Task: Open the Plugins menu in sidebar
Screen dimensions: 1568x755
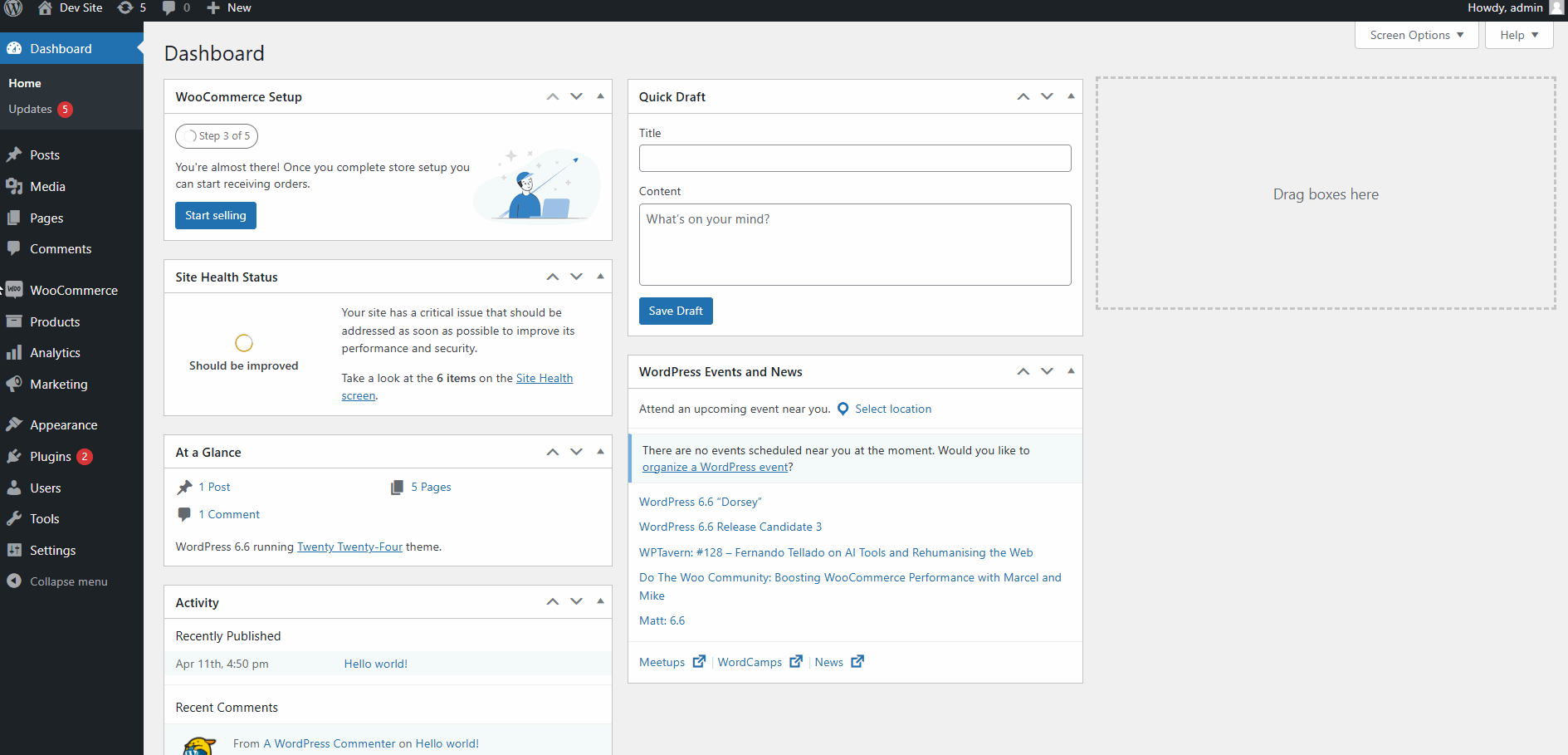Action: coord(50,457)
